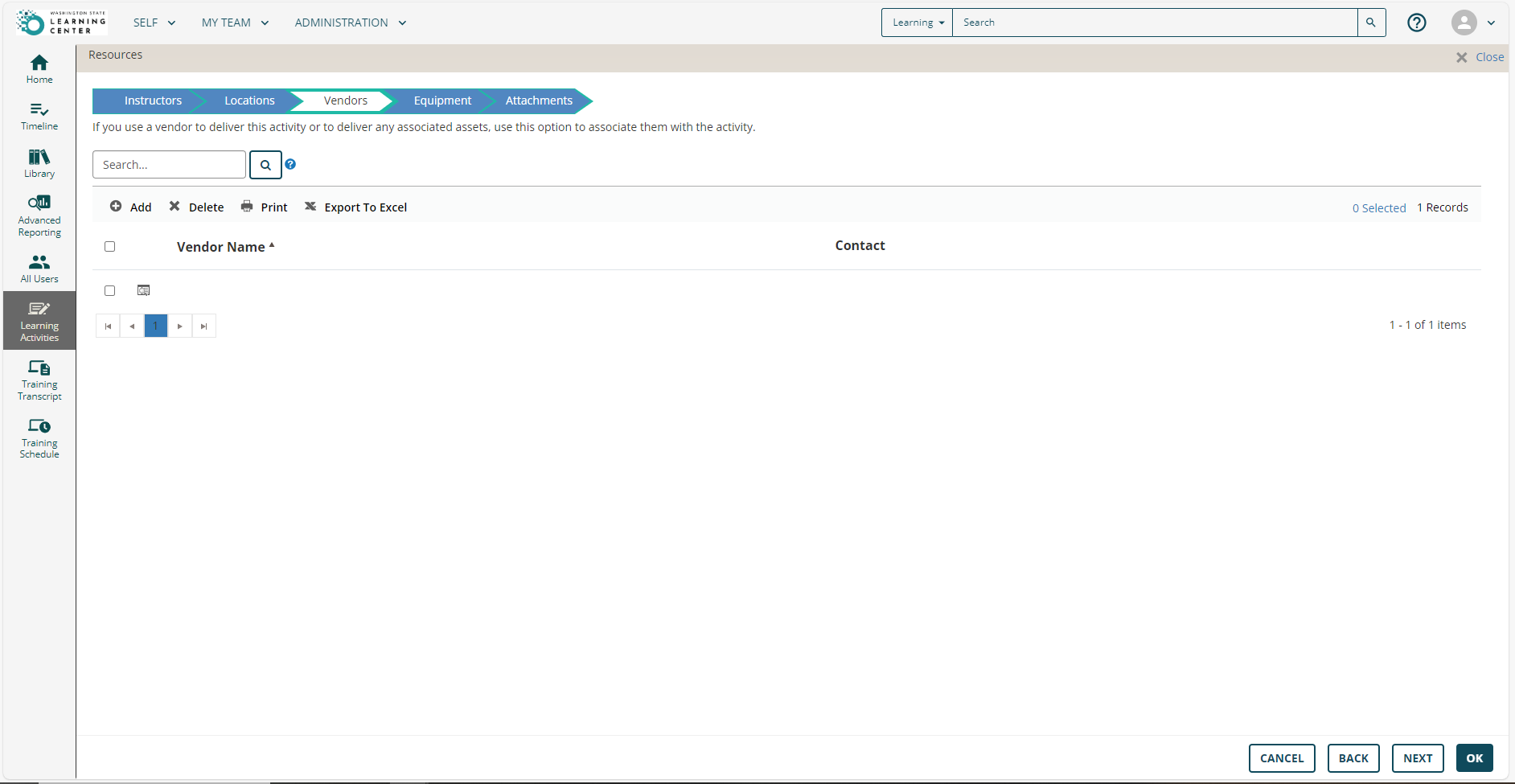Switch to the Attachments step tab

(539, 101)
